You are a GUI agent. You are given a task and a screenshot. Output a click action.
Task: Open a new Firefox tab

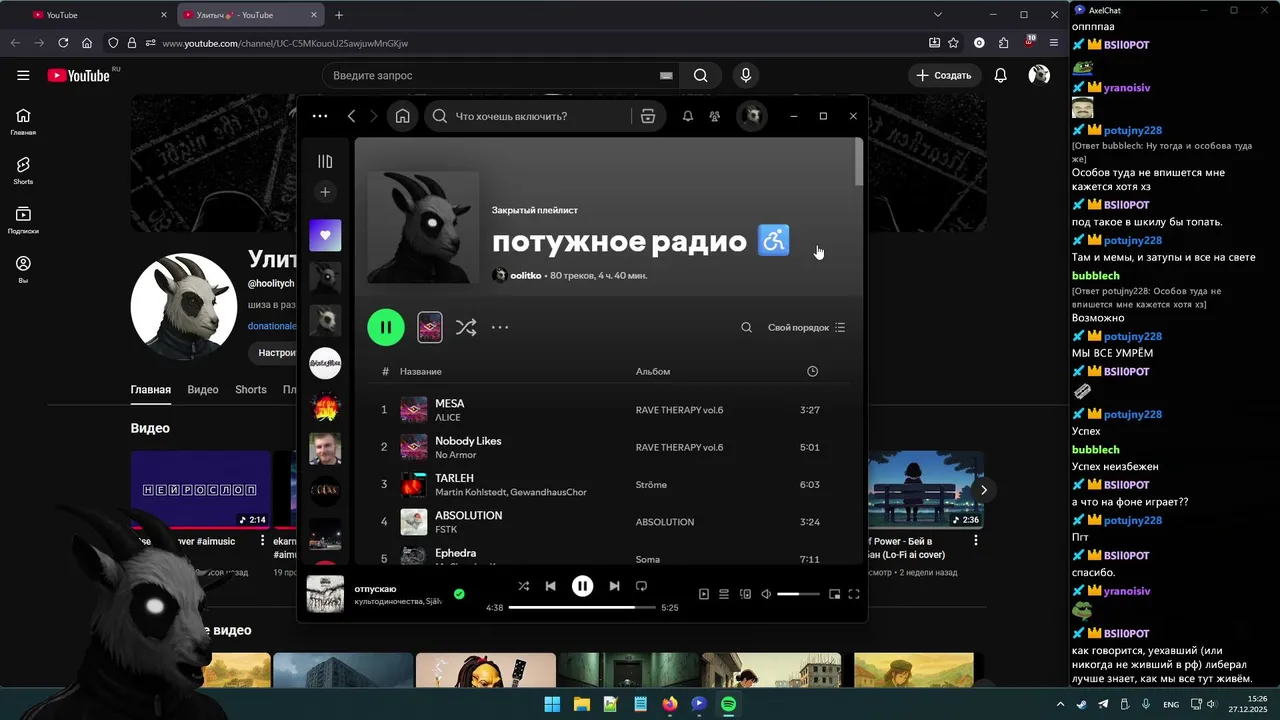pyautogui.click(x=339, y=15)
